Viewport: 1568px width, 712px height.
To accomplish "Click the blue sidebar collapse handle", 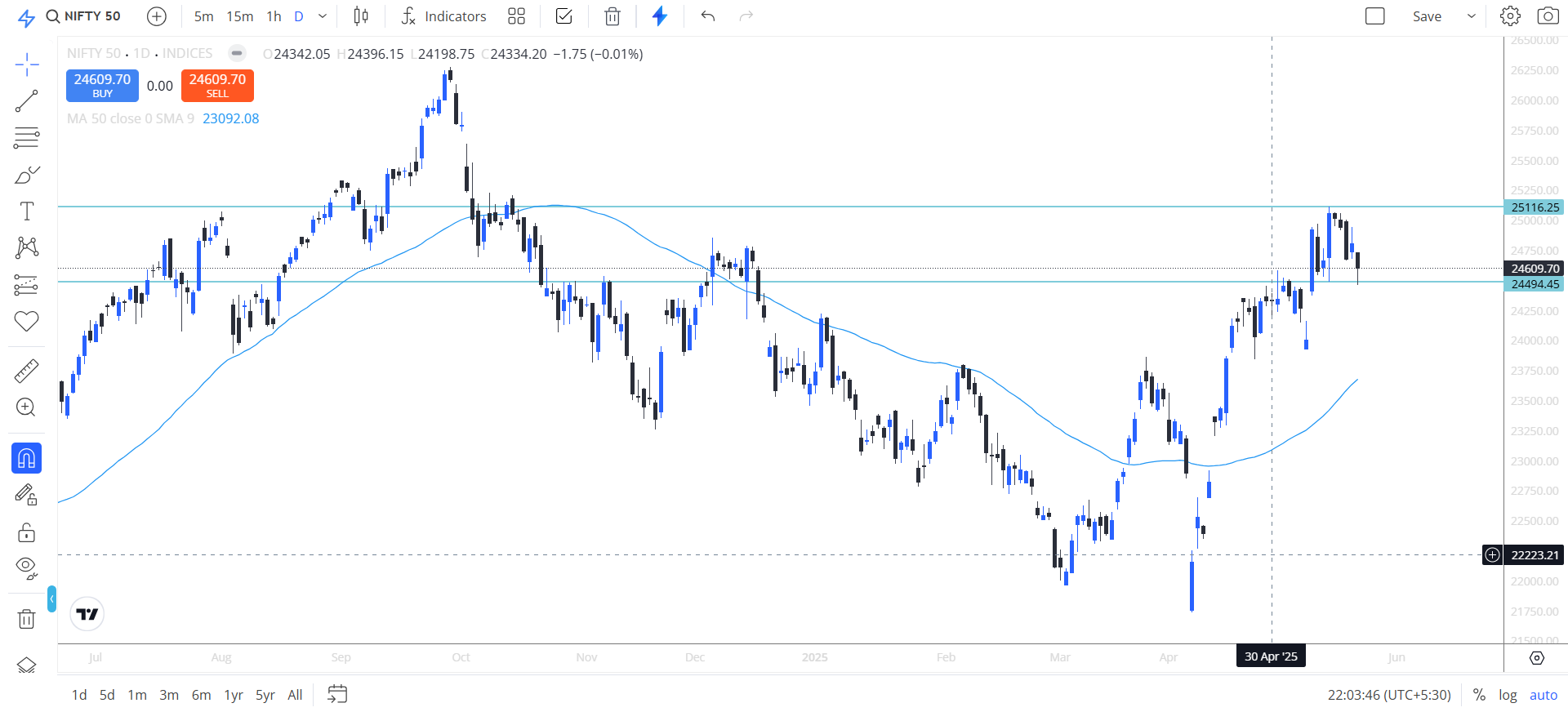I will 52,599.
